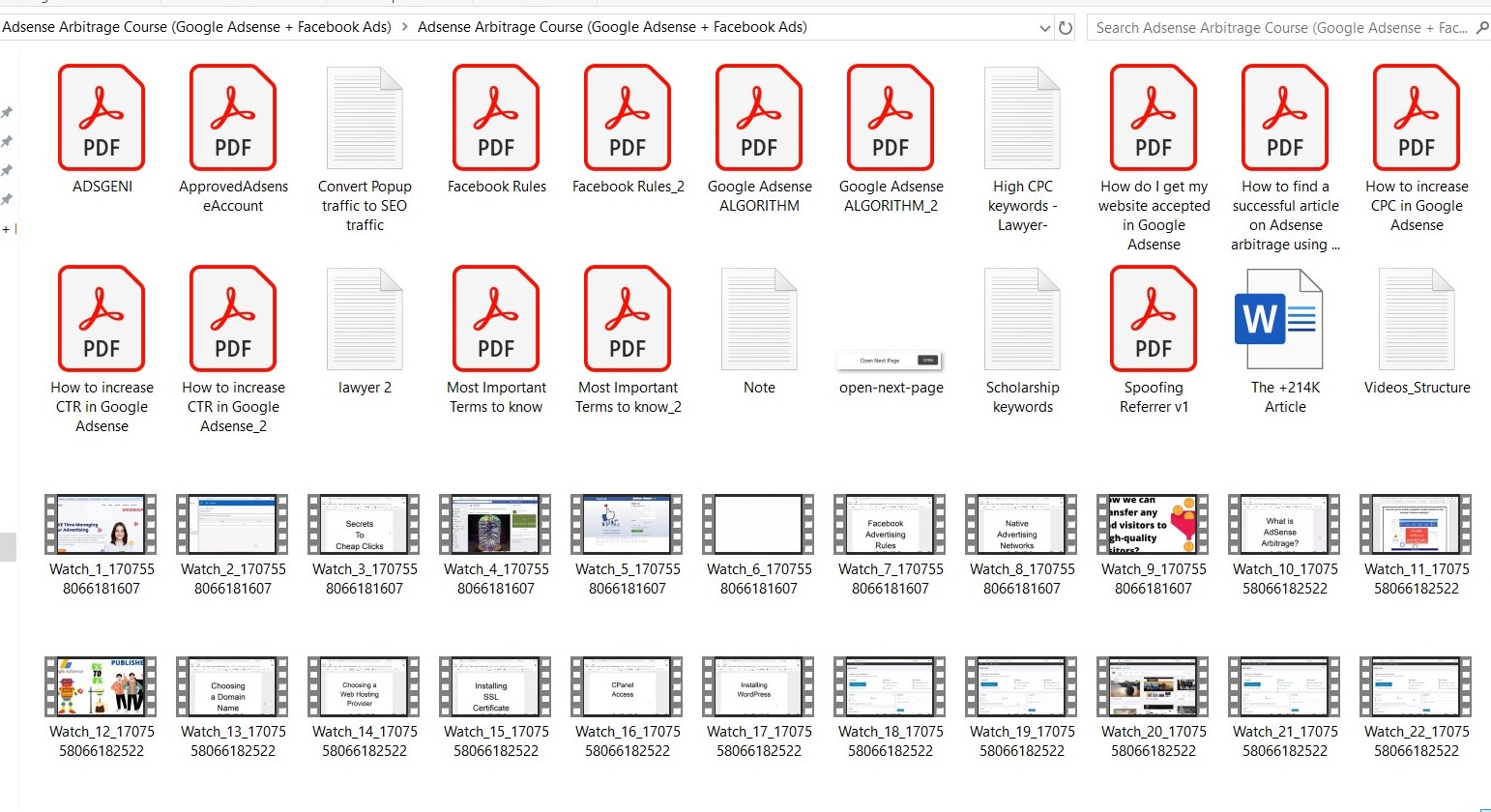Select the Watch_13 Choosing a Domain Name video
Image resolution: width=1491 pixels, height=812 pixels.
click(x=233, y=686)
